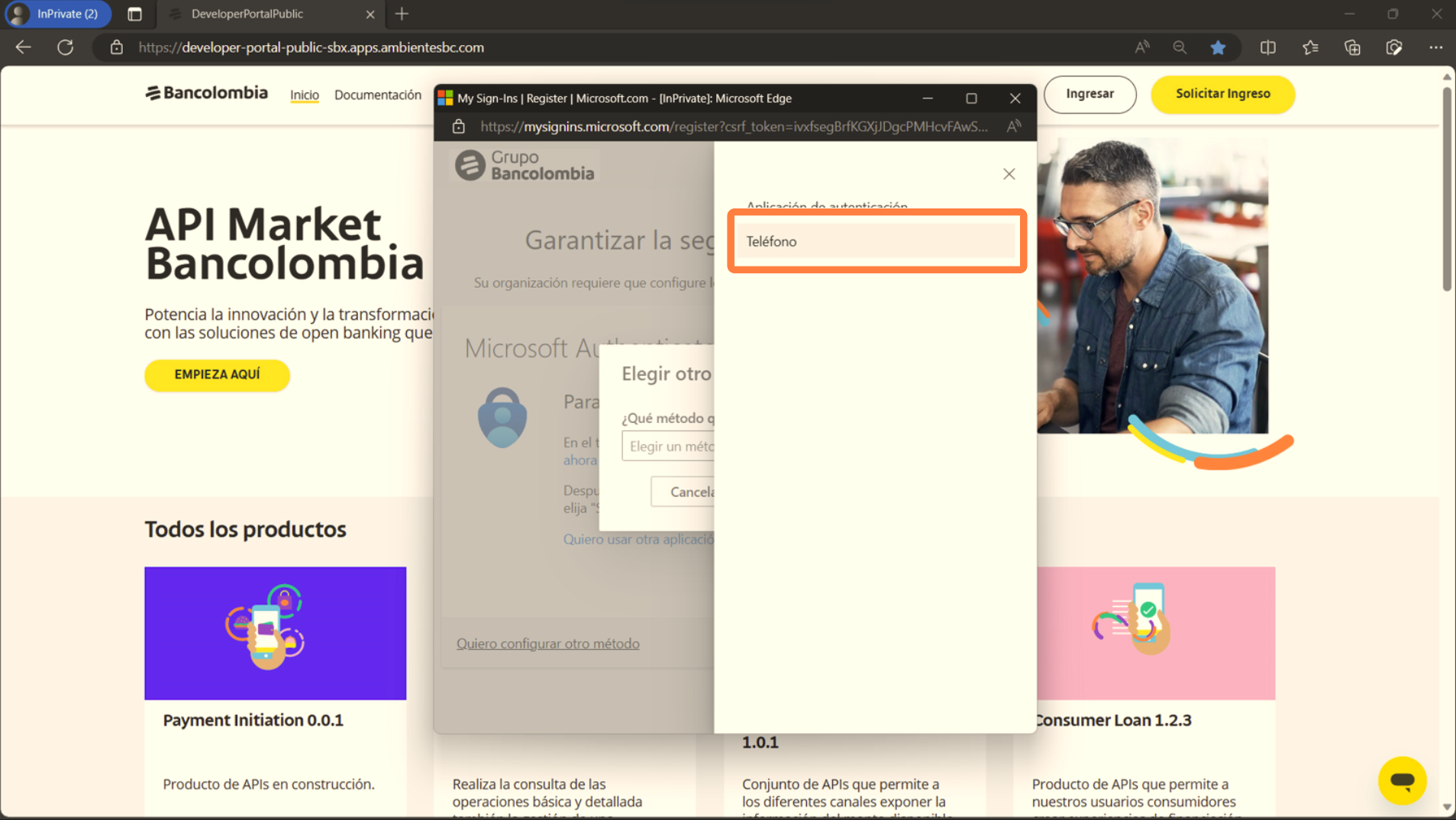Open the Elegir un método dropdown

click(x=669, y=447)
